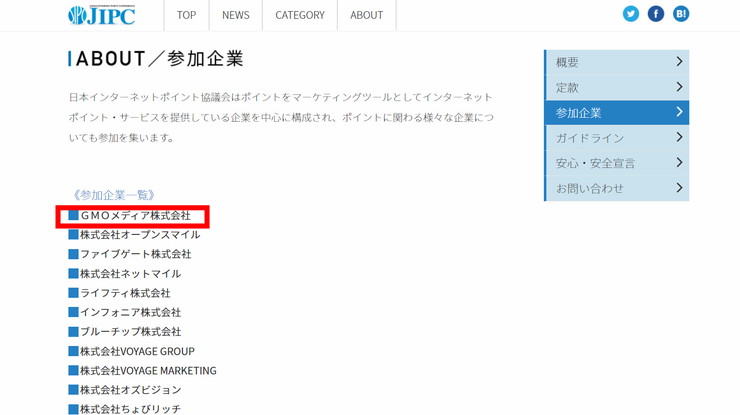Image resolution: width=740 pixels, height=415 pixels.
Task: Select お問い合わせ in the sidebar
Action: (x=617, y=188)
